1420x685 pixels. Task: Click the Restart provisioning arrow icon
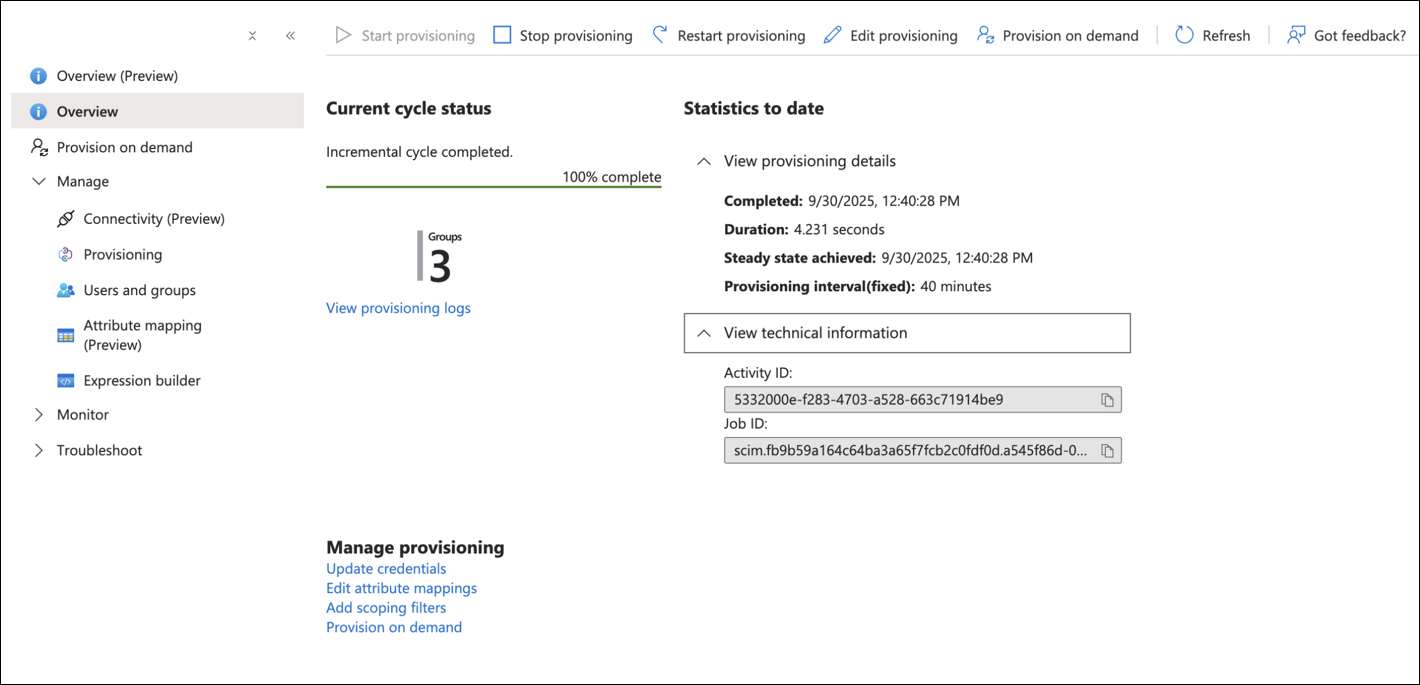click(x=660, y=35)
